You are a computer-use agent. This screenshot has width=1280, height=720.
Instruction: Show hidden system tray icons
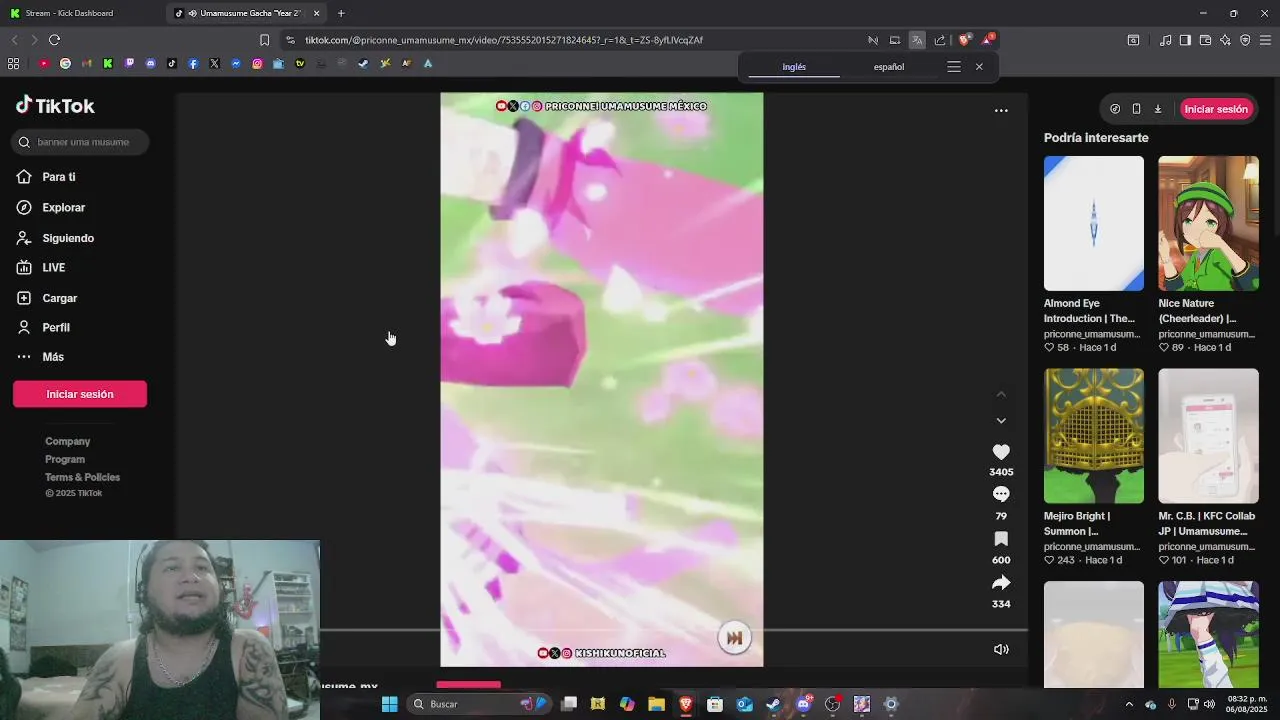[x=1129, y=704]
